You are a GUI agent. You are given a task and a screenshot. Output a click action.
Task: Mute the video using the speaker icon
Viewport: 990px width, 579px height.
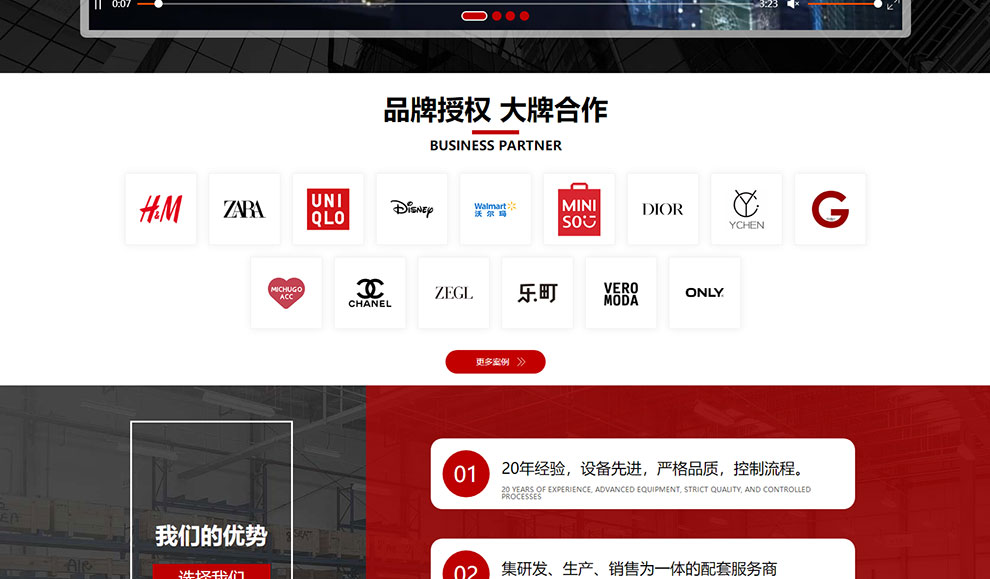(792, 4)
